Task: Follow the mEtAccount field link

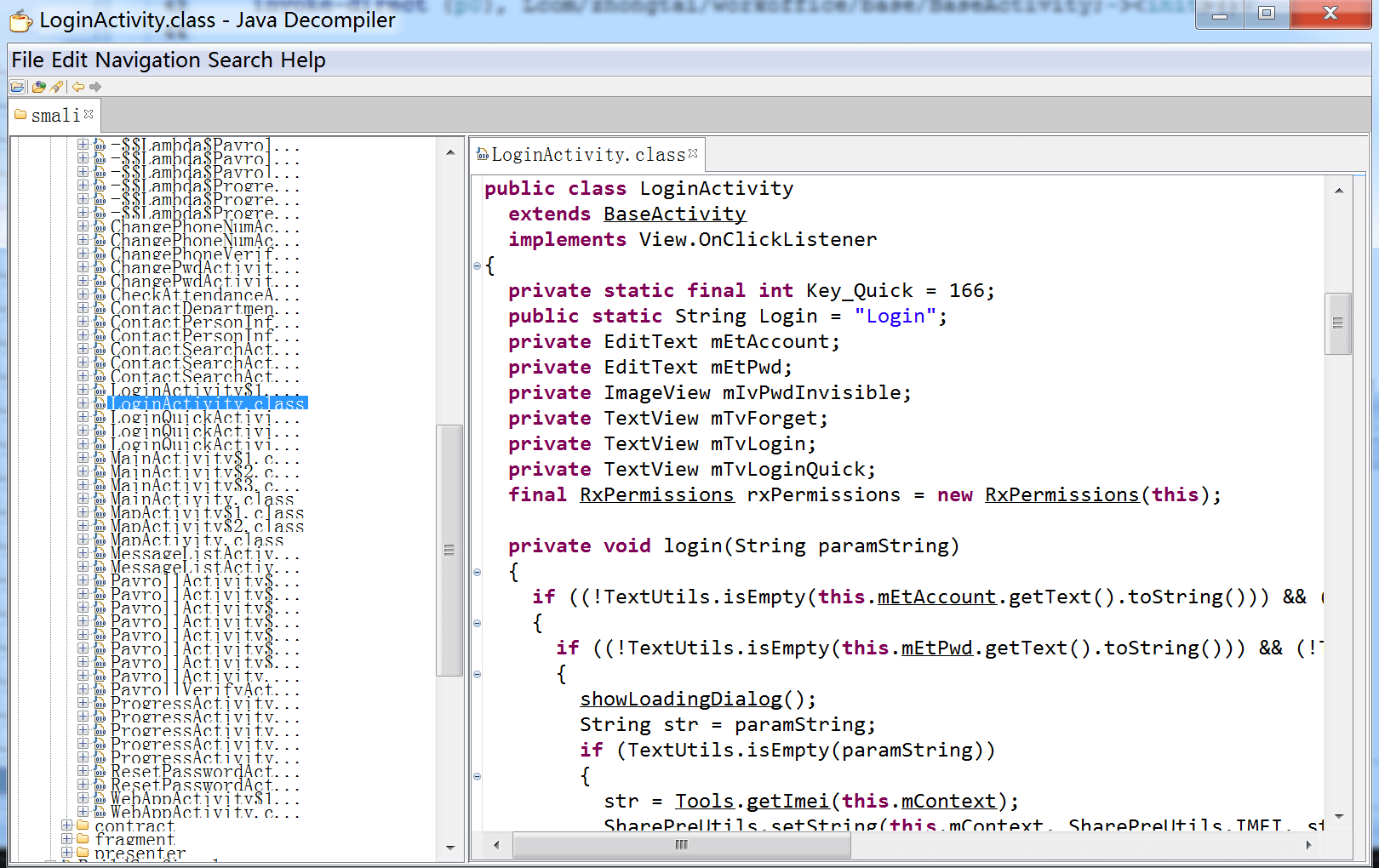Action: (936, 597)
